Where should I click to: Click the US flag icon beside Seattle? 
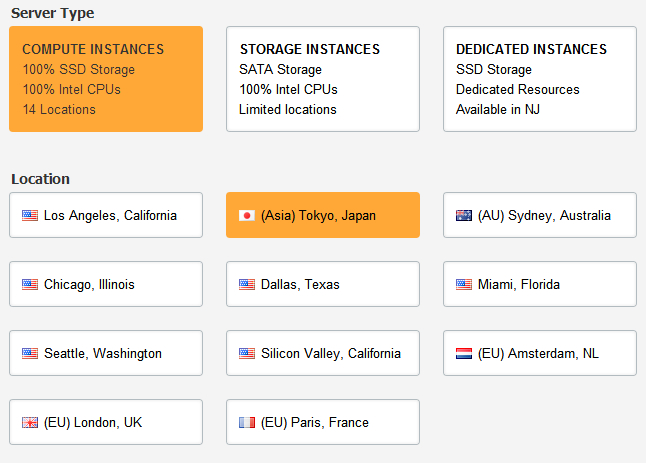[30, 353]
